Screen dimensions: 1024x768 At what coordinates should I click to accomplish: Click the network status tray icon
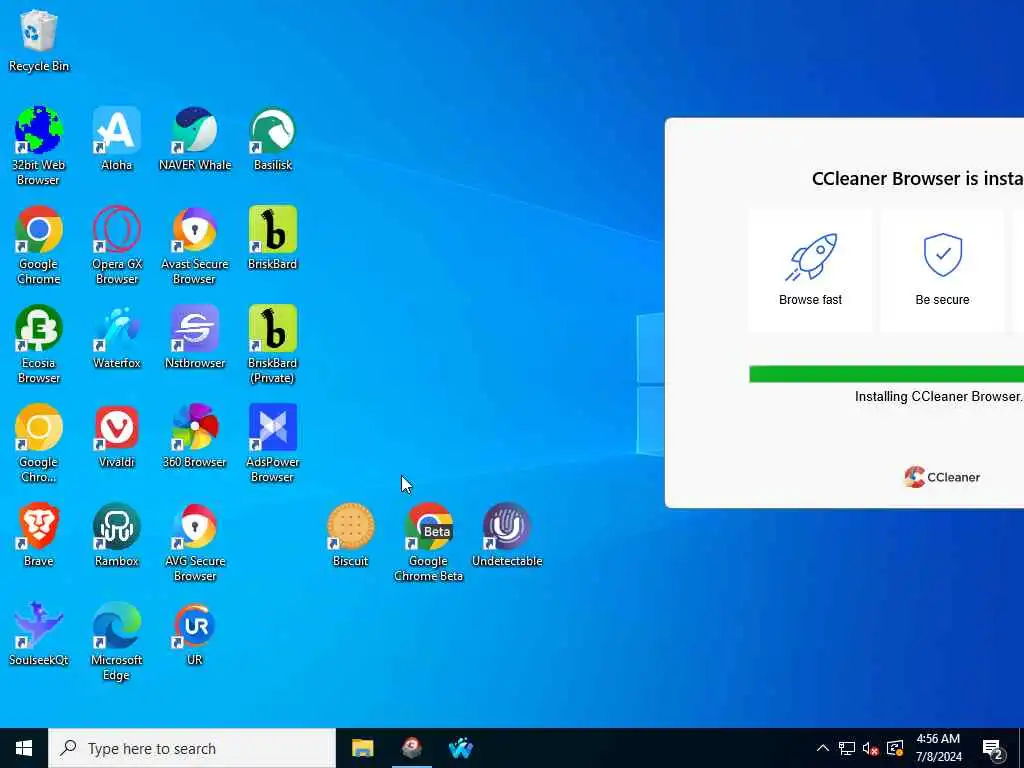tap(847, 748)
